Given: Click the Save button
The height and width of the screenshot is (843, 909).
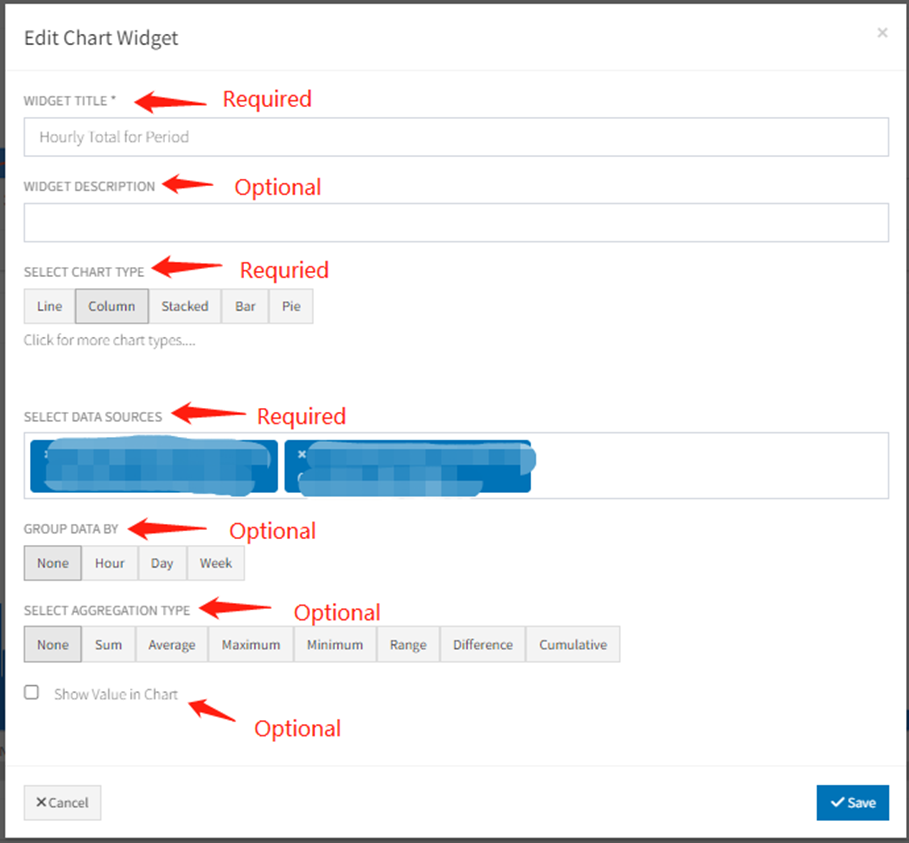Looking at the screenshot, I should 852,802.
